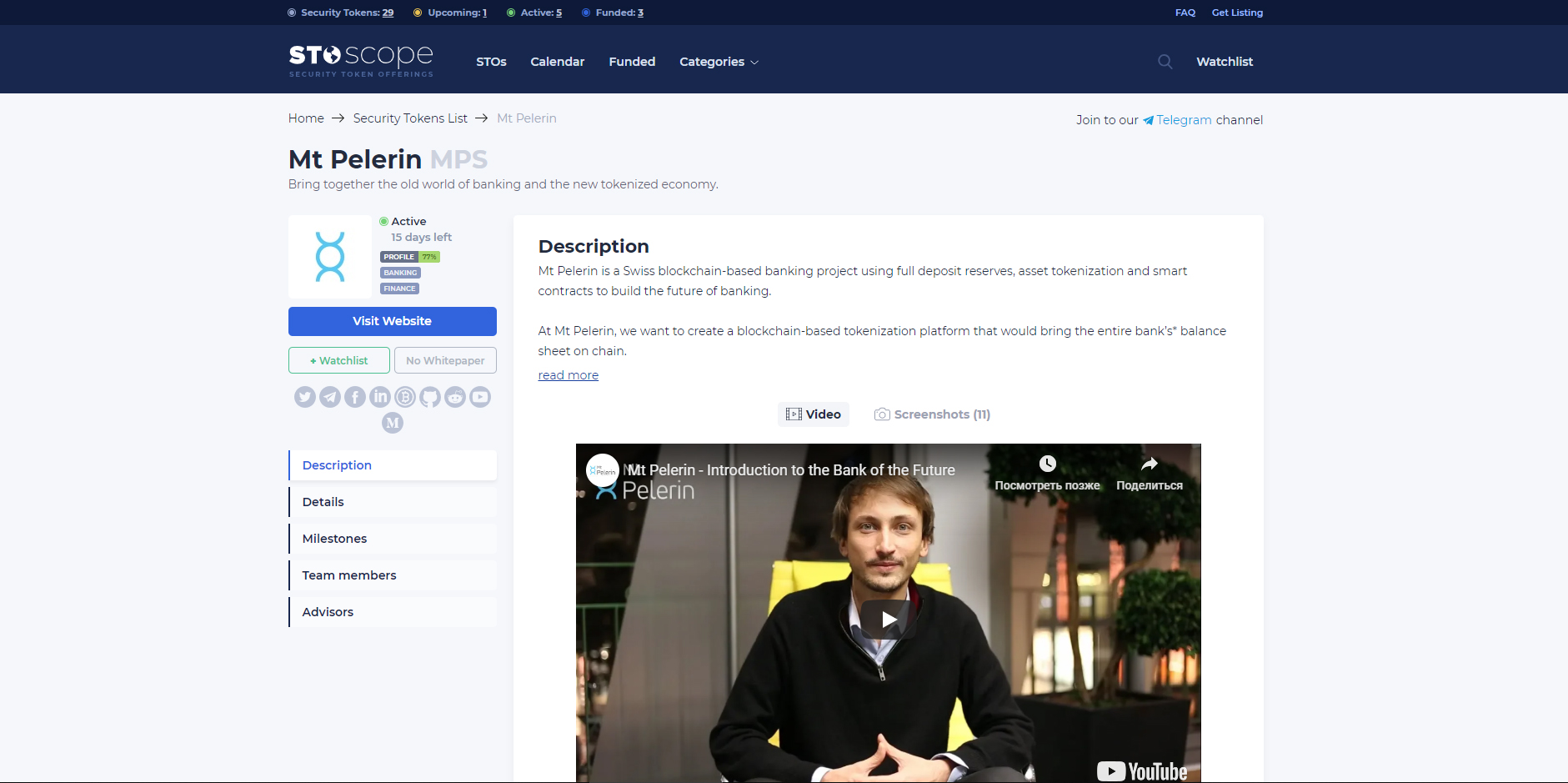Open the video title link
This screenshot has height=783, width=1568.
[791, 470]
